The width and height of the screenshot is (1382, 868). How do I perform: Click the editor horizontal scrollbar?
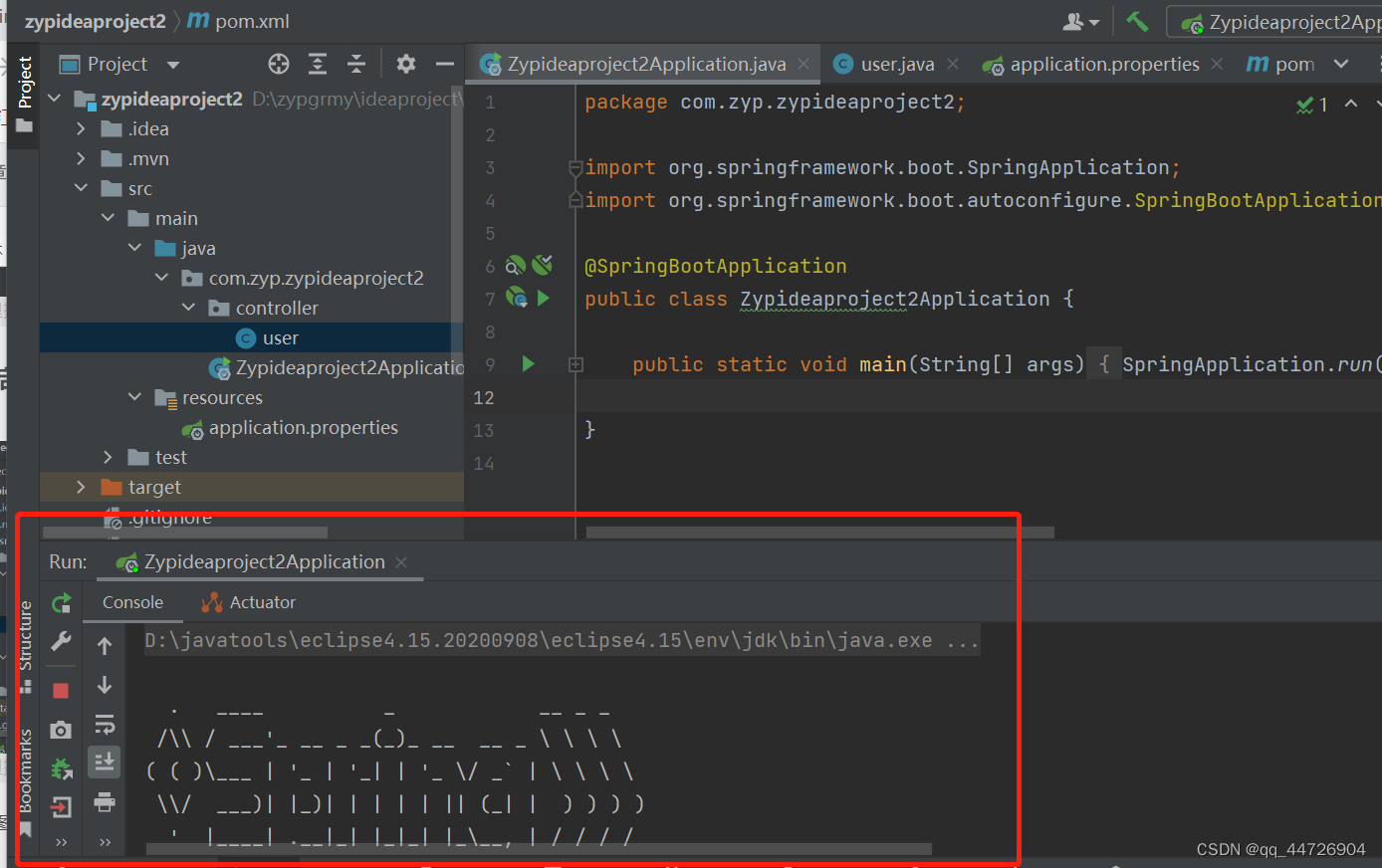[x=819, y=533]
